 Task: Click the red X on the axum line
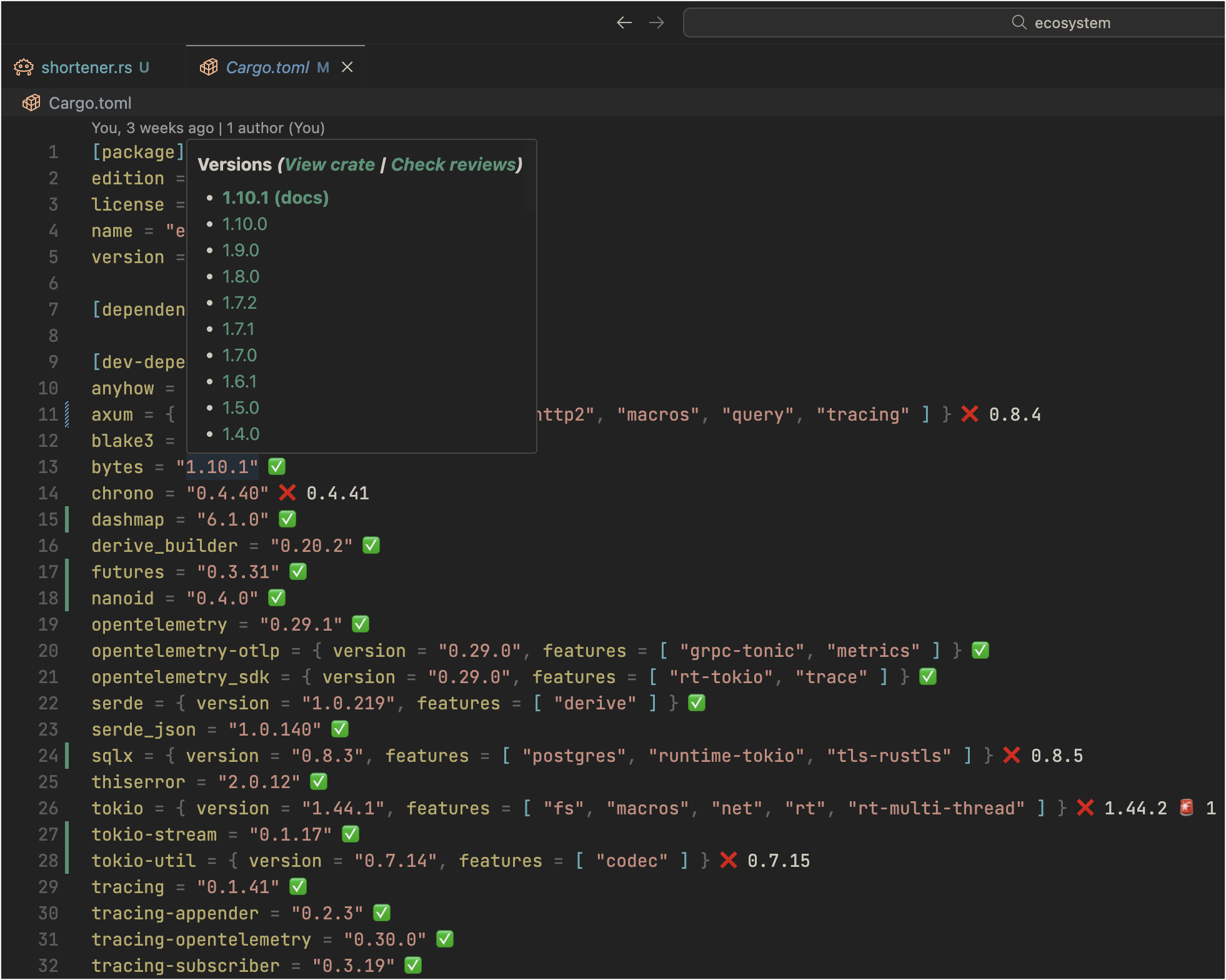click(969, 414)
